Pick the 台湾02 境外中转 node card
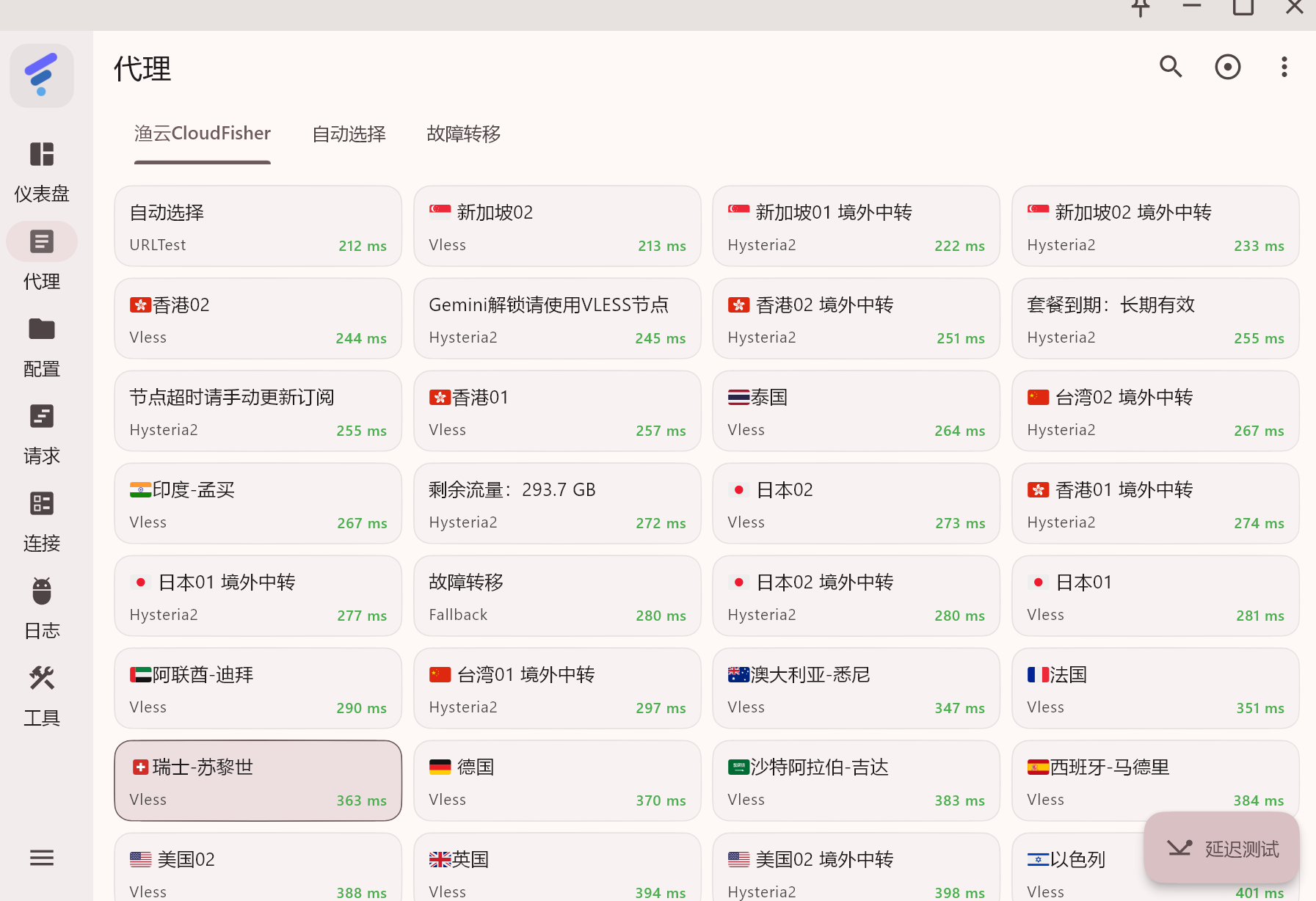Viewport: 1316px width, 901px height. click(x=1155, y=411)
